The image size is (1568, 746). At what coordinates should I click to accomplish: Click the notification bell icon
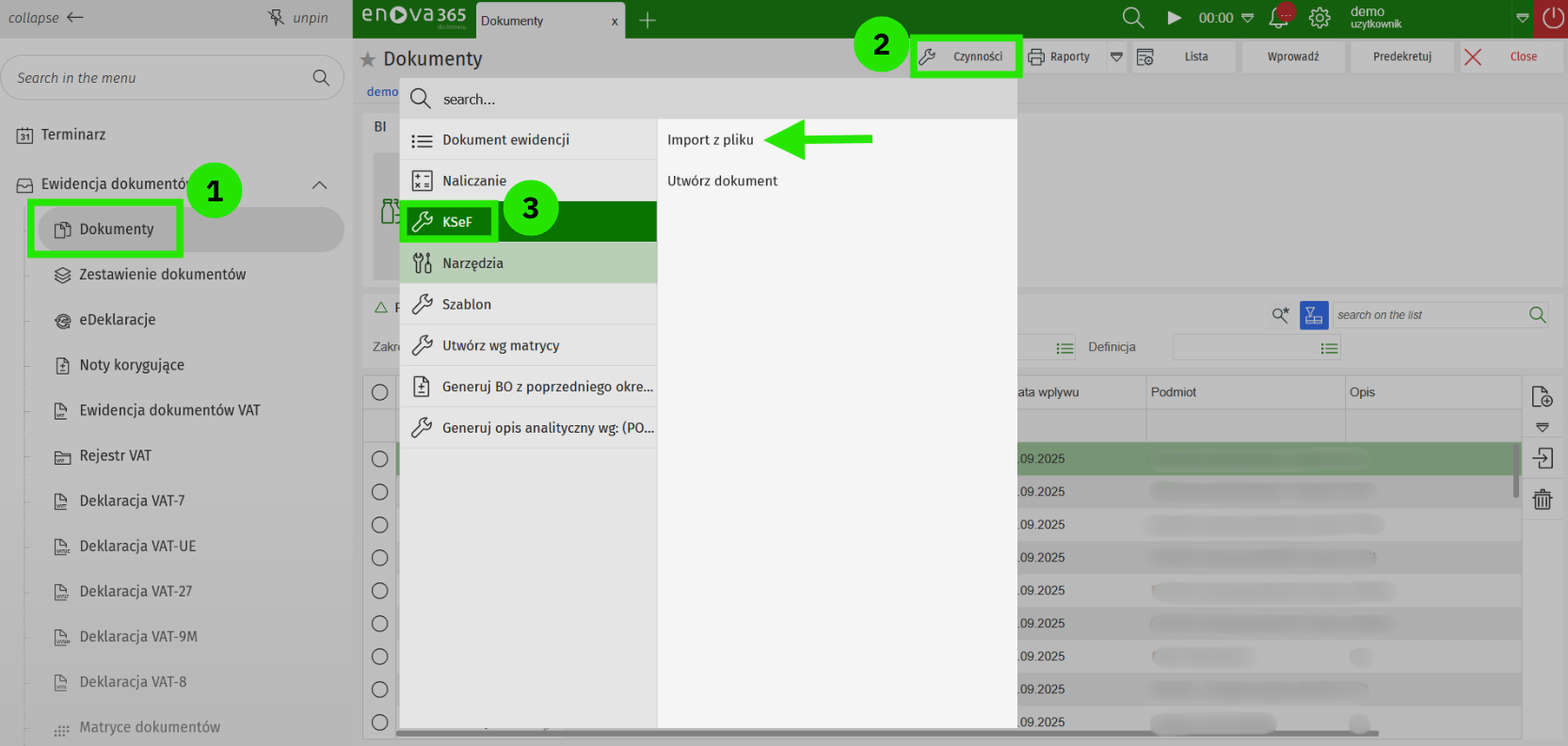1278,18
